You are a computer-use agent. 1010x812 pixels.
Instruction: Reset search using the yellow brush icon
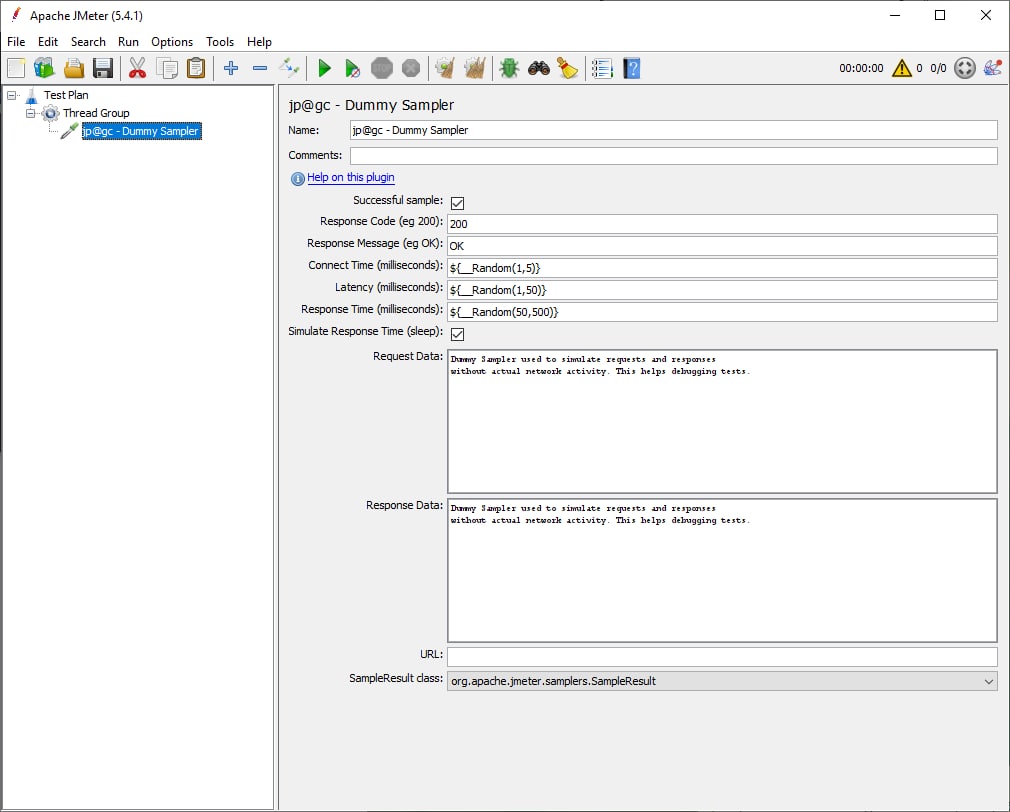click(567, 68)
